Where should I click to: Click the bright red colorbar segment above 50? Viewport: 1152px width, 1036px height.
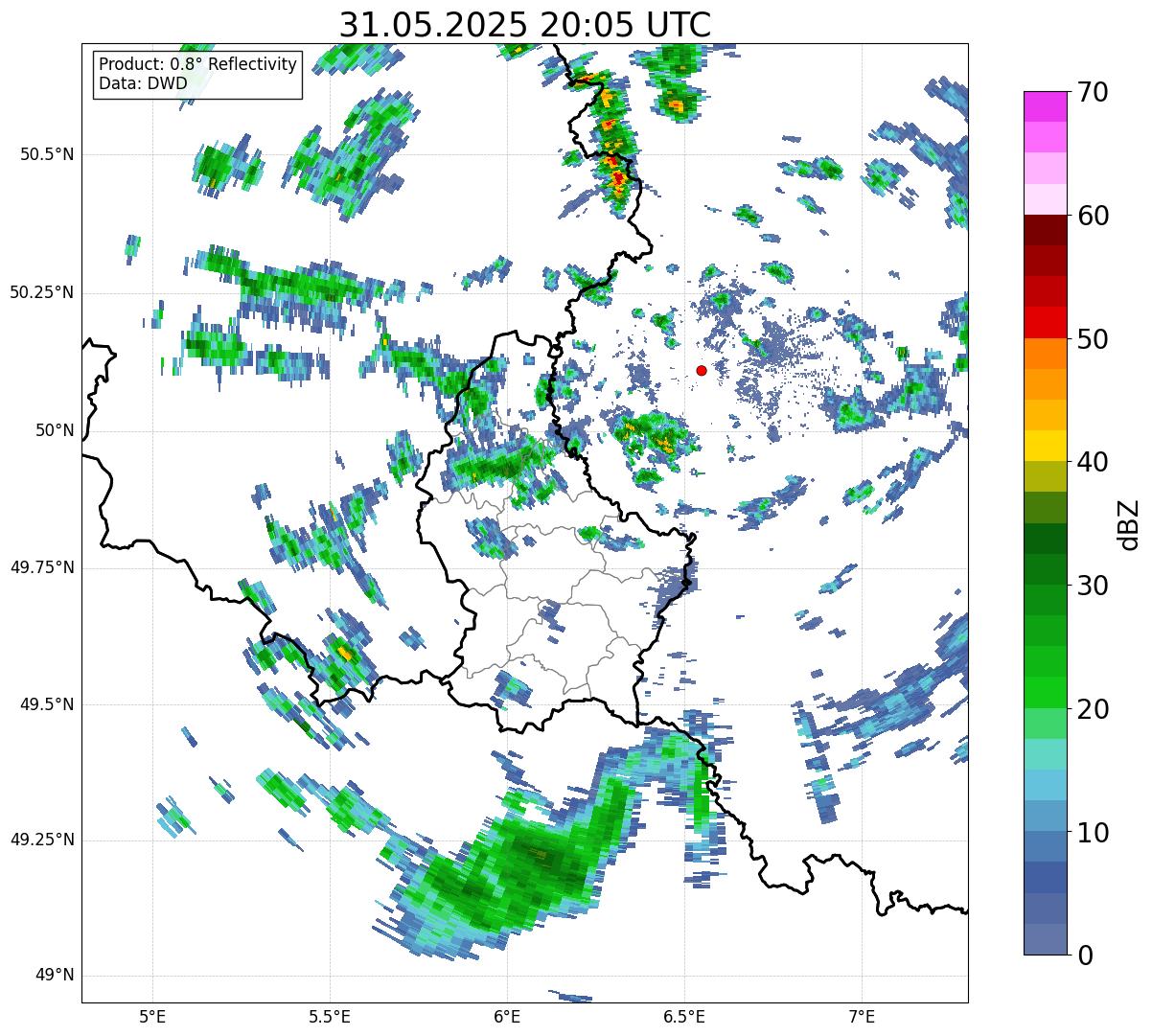click(x=1046, y=323)
